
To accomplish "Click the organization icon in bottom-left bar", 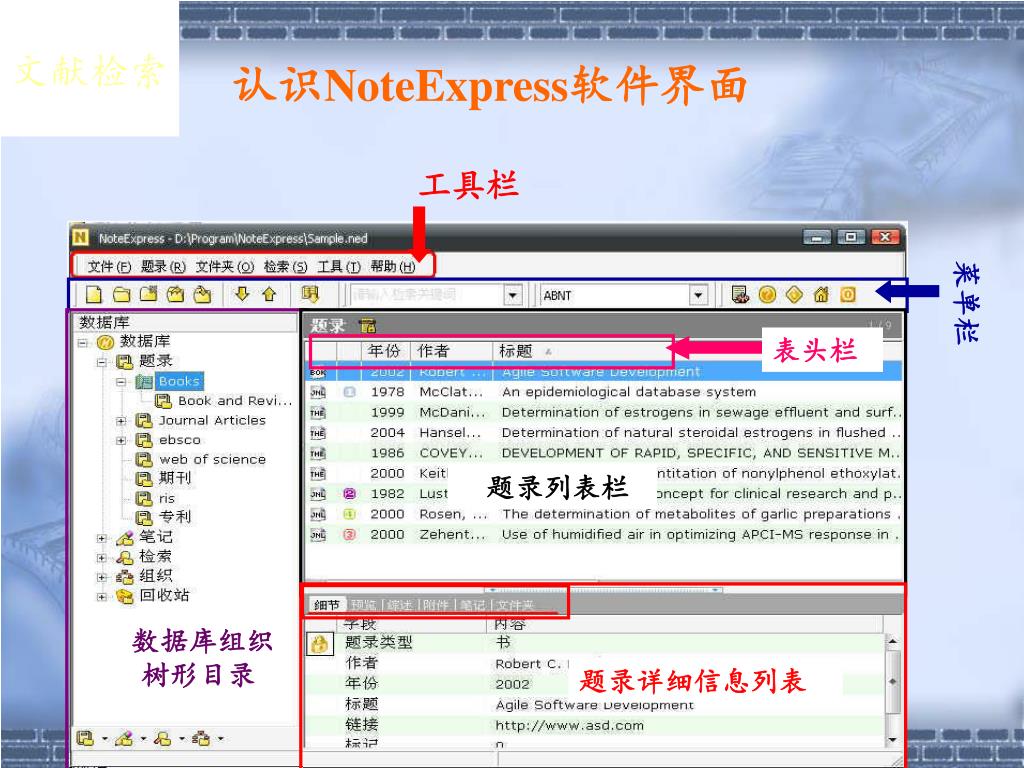I will pos(201,739).
